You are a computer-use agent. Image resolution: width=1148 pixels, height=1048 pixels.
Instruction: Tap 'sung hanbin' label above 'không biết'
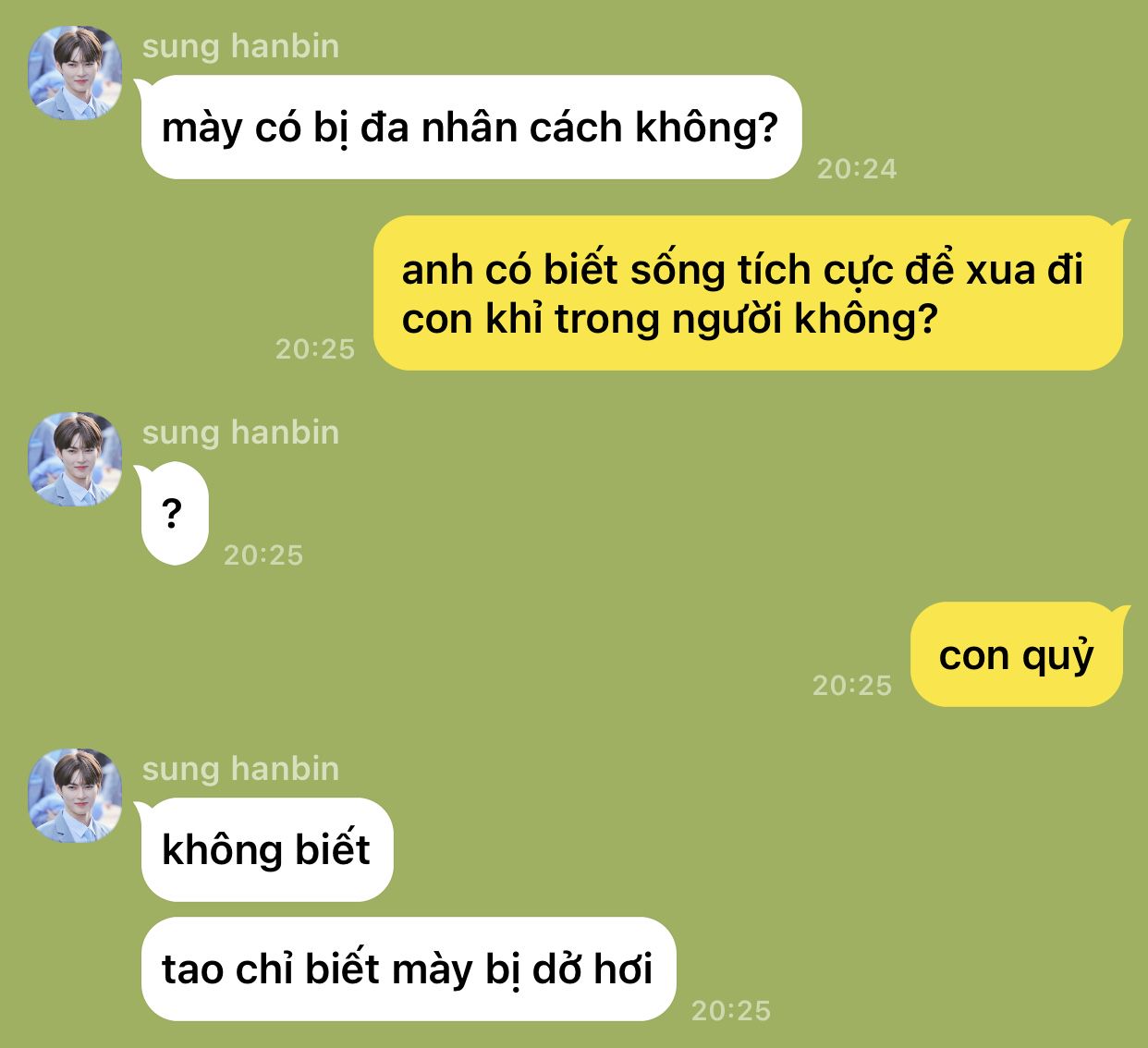240,768
